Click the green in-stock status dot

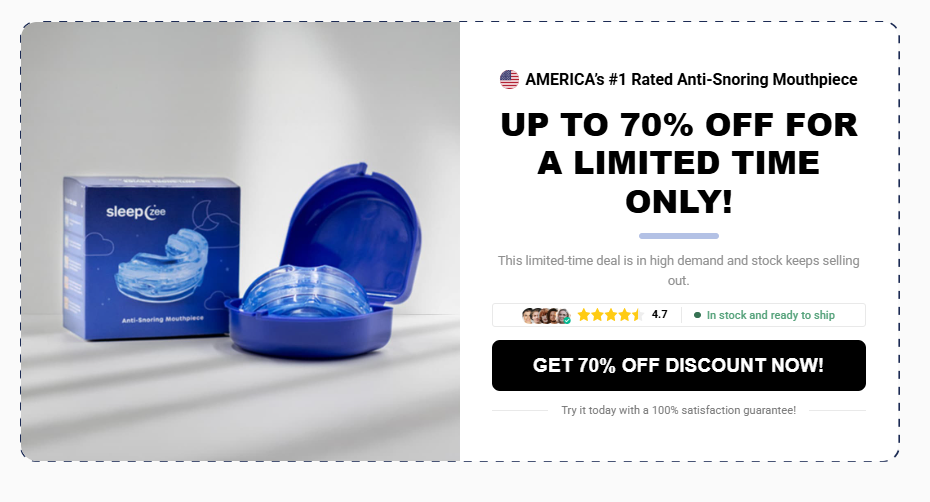698,315
